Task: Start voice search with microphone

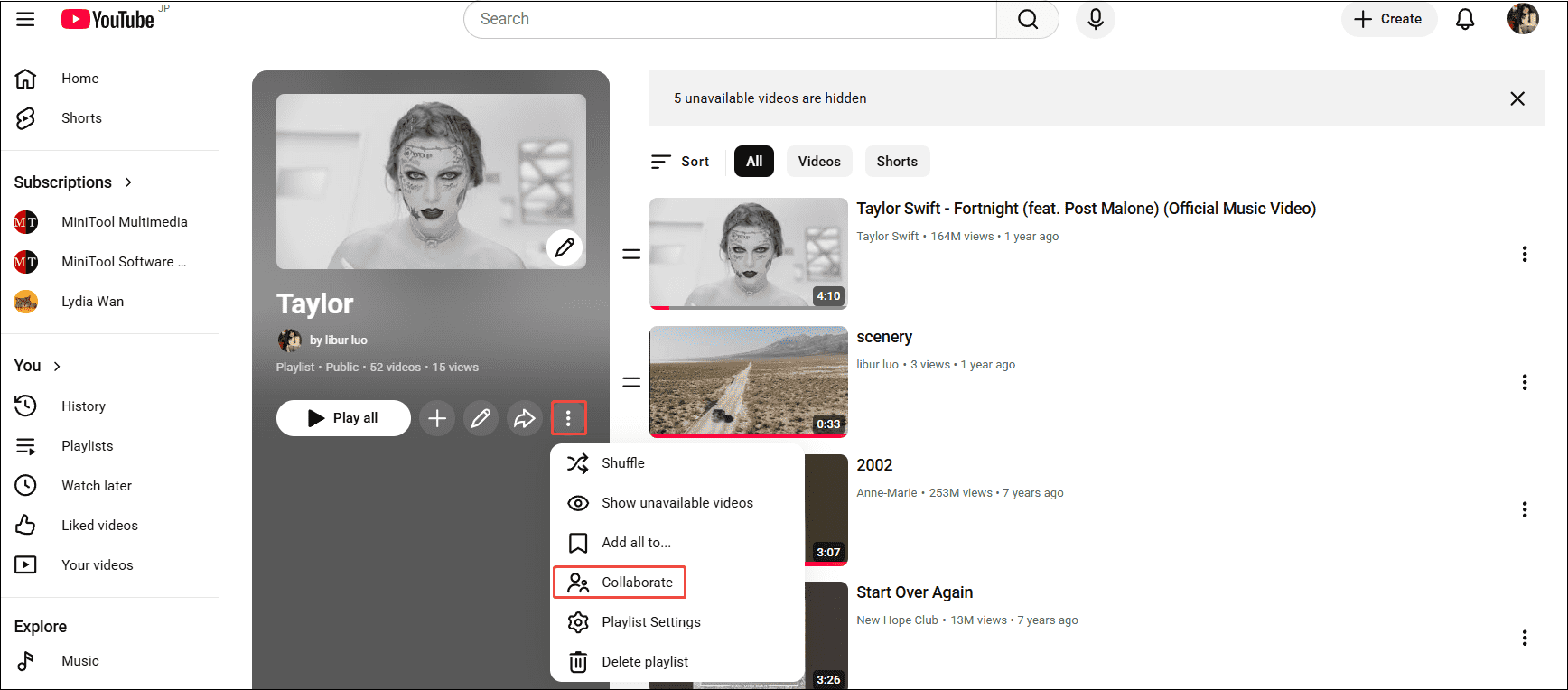Action: tap(1096, 19)
